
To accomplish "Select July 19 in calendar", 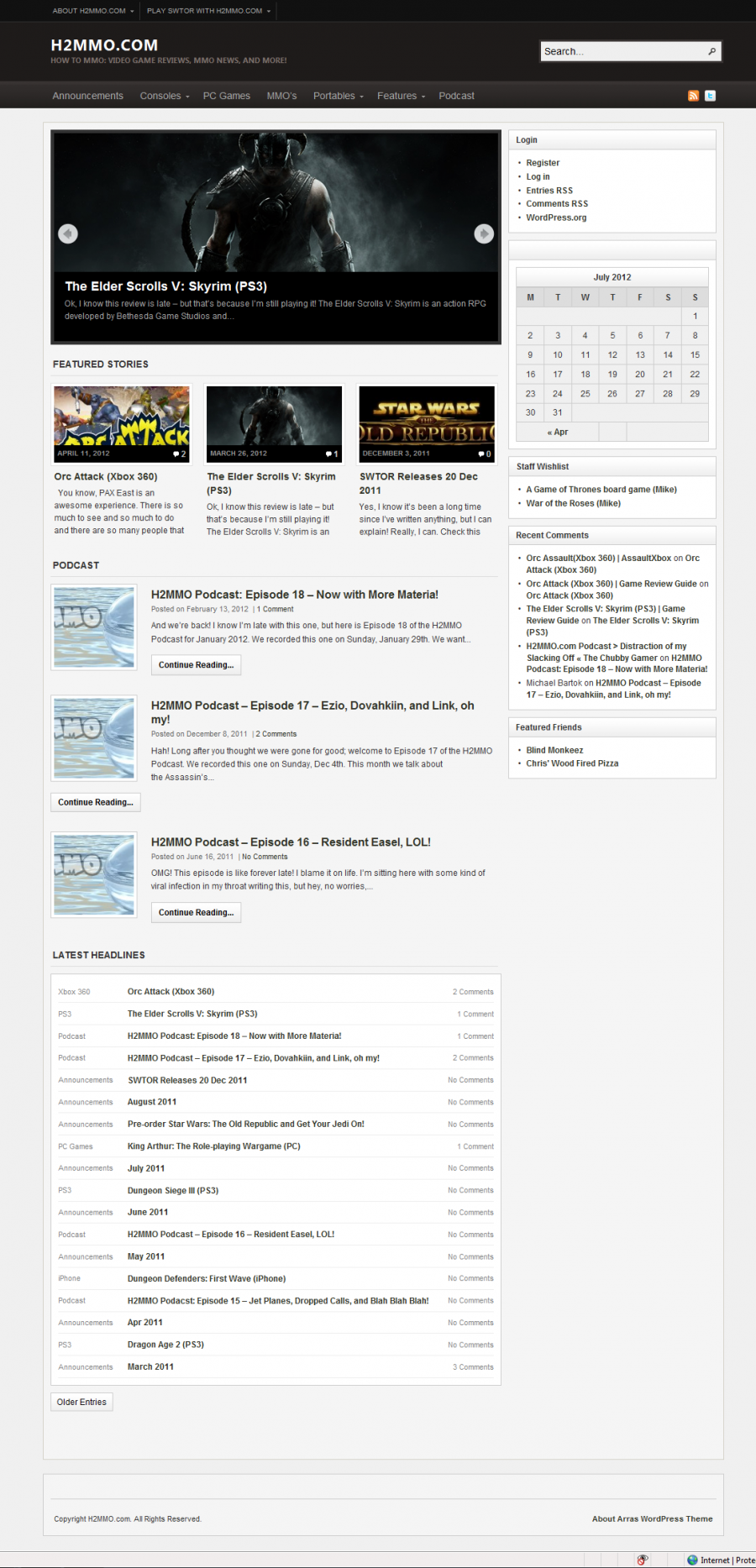I will (x=612, y=375).
